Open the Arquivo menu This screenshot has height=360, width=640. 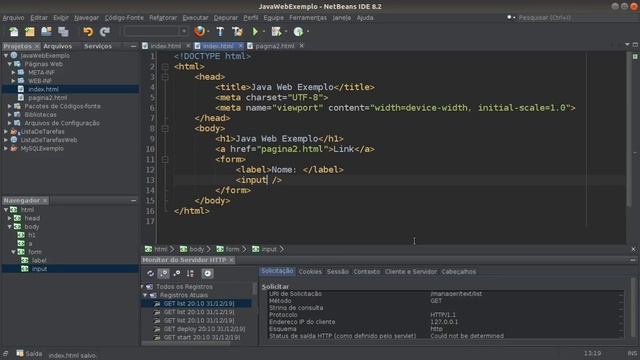[13, 18]
